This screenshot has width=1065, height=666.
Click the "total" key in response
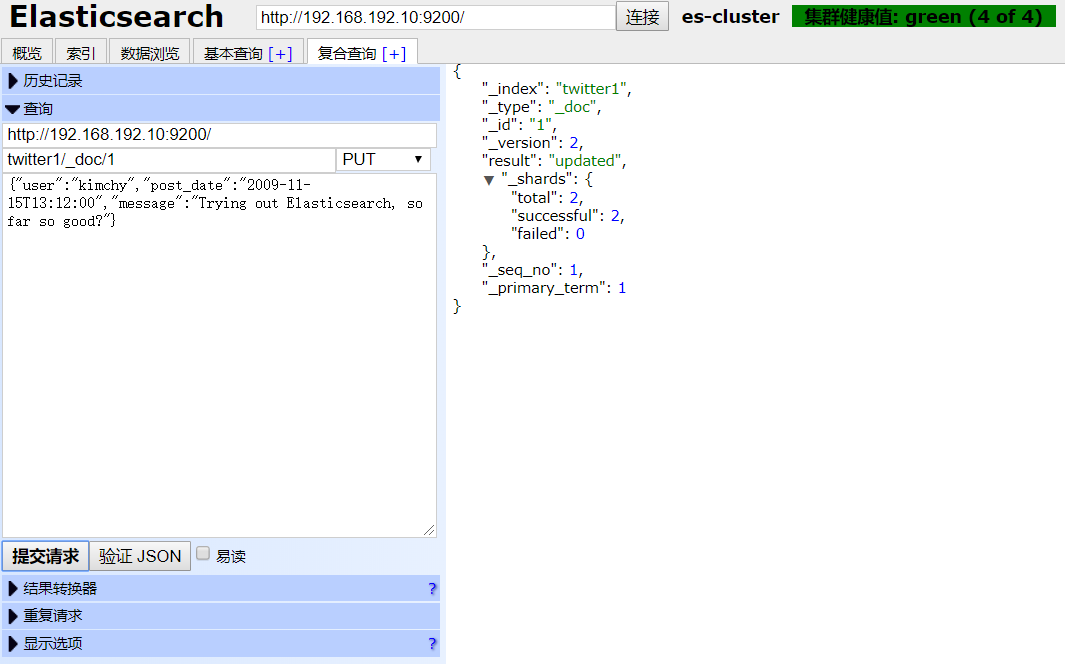pyautogui.click(x=536, y=198)
